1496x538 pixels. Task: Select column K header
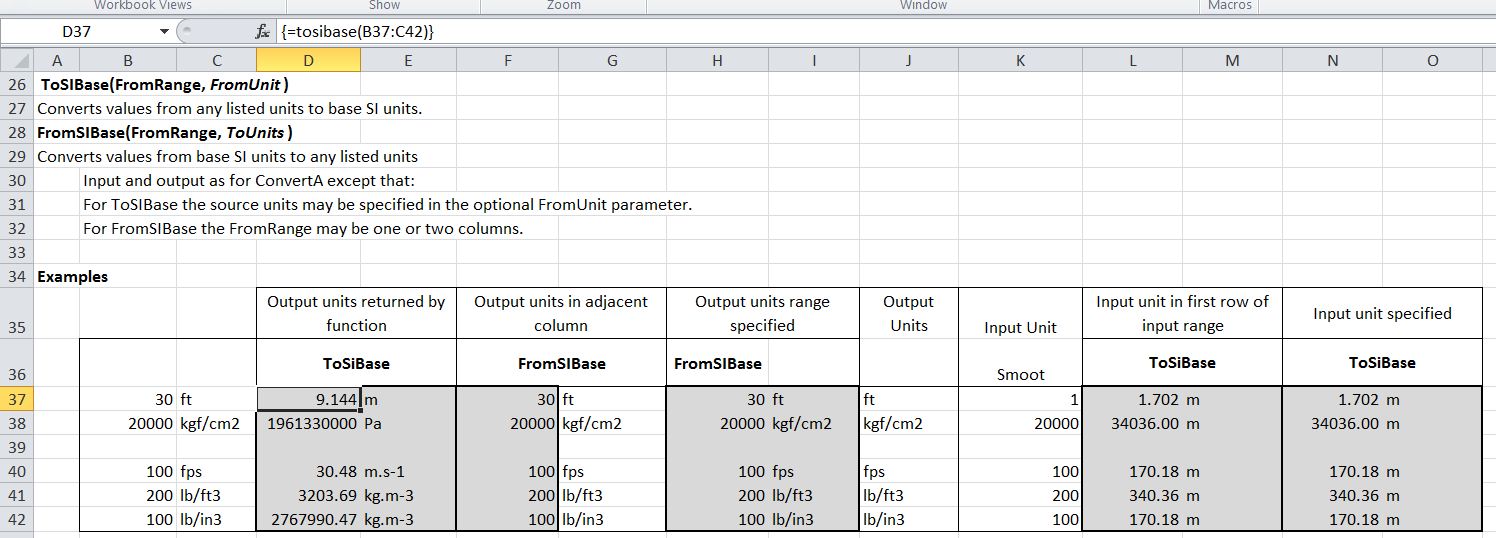[x=1019, y=61]
